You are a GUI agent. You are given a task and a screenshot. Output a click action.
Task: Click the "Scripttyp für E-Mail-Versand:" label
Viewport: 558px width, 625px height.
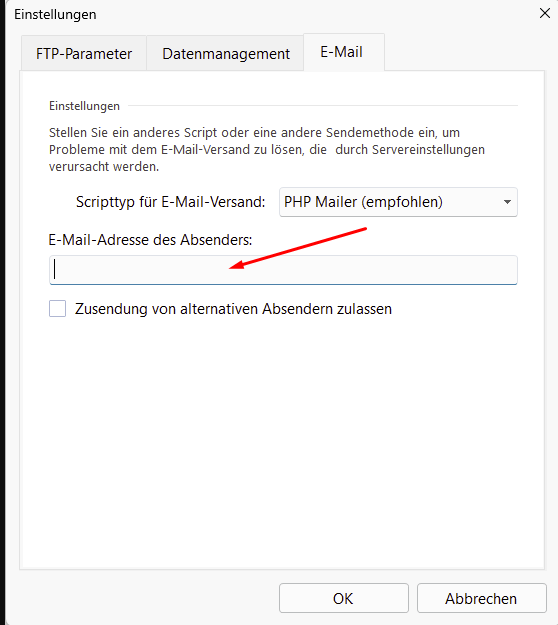[171, 202]
